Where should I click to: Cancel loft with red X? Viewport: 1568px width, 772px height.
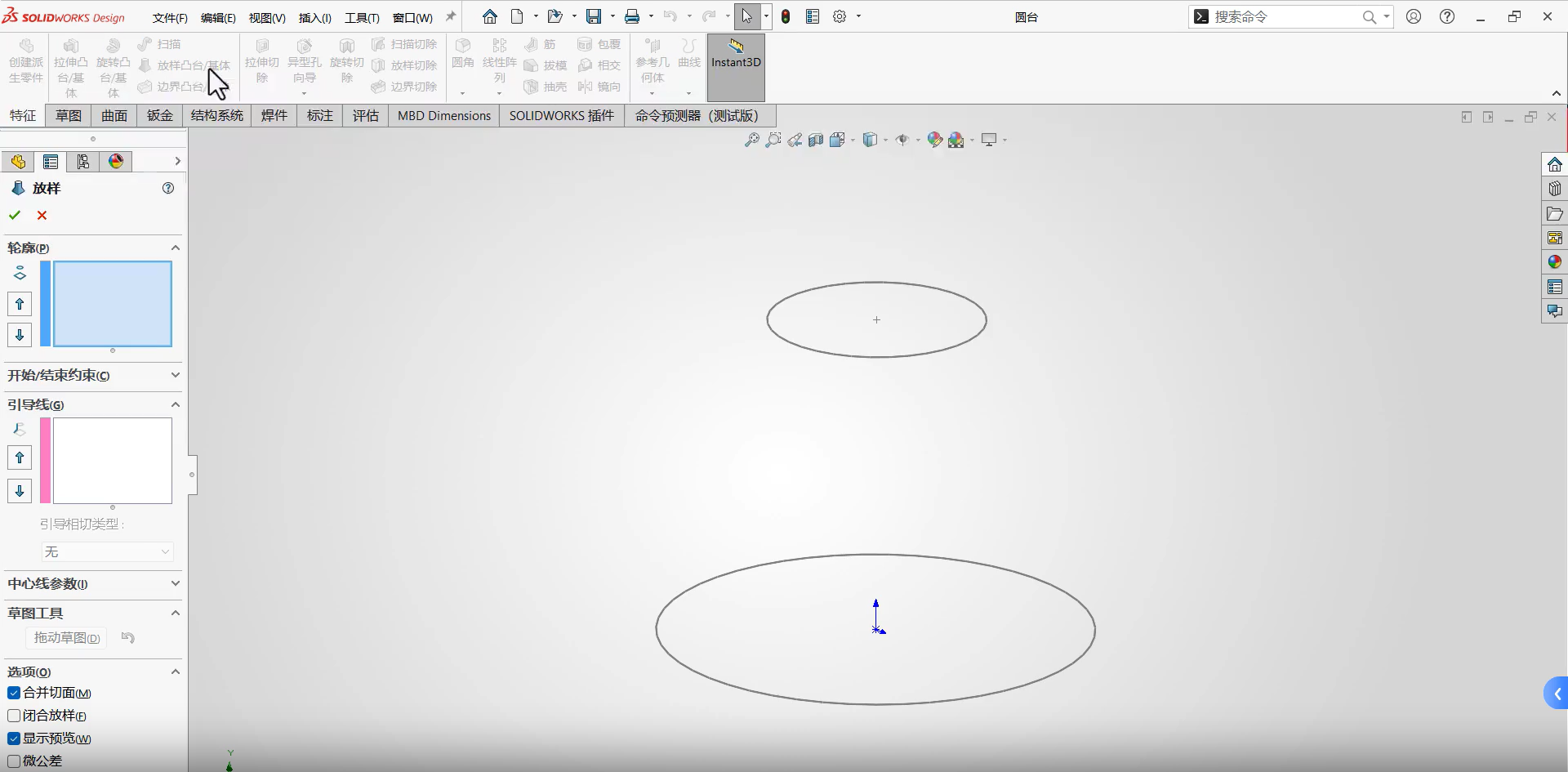[42, 215]
